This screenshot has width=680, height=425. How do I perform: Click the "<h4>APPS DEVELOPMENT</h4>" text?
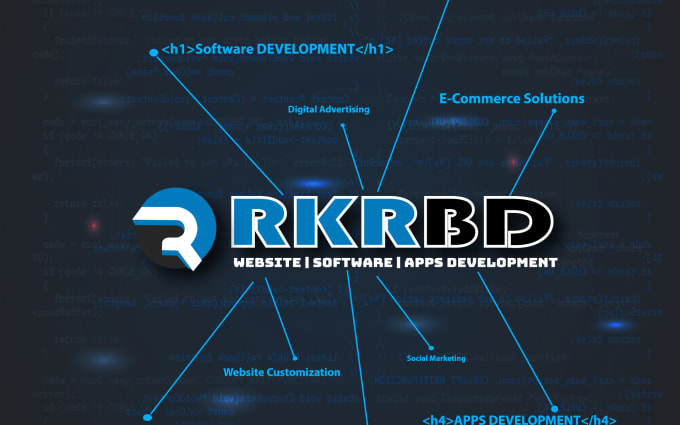coord(519,419)
